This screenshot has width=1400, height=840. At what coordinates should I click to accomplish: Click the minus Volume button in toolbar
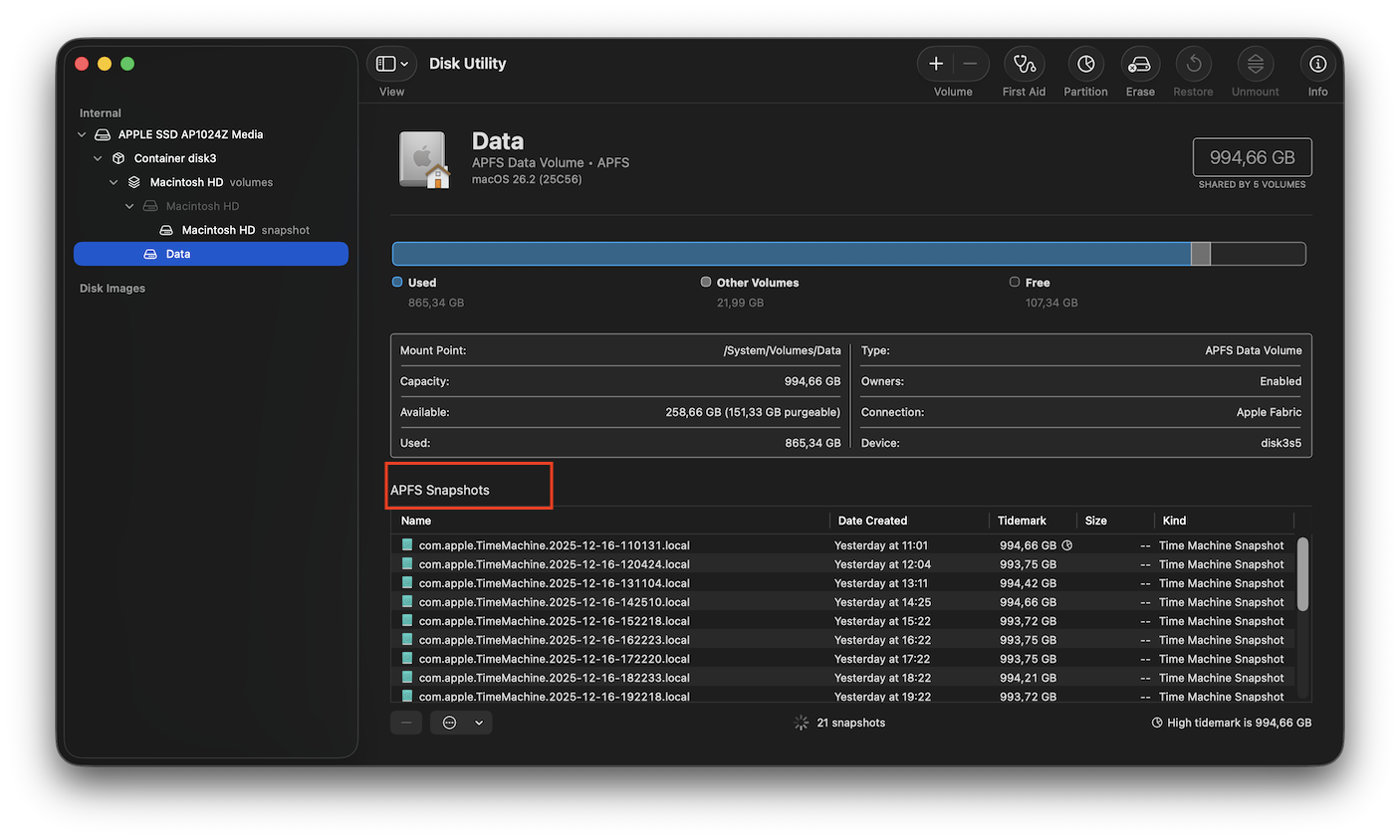(970, 64)
